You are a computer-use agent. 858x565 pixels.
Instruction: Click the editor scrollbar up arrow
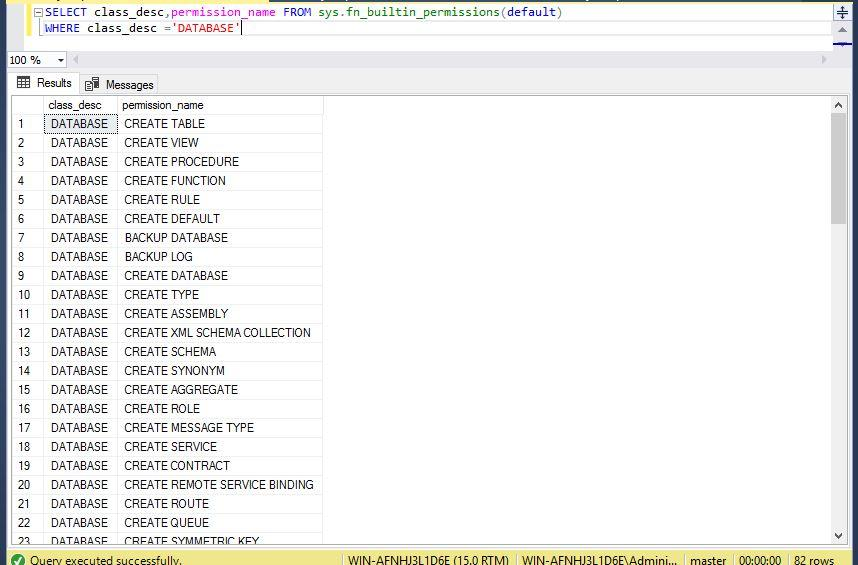842,30
